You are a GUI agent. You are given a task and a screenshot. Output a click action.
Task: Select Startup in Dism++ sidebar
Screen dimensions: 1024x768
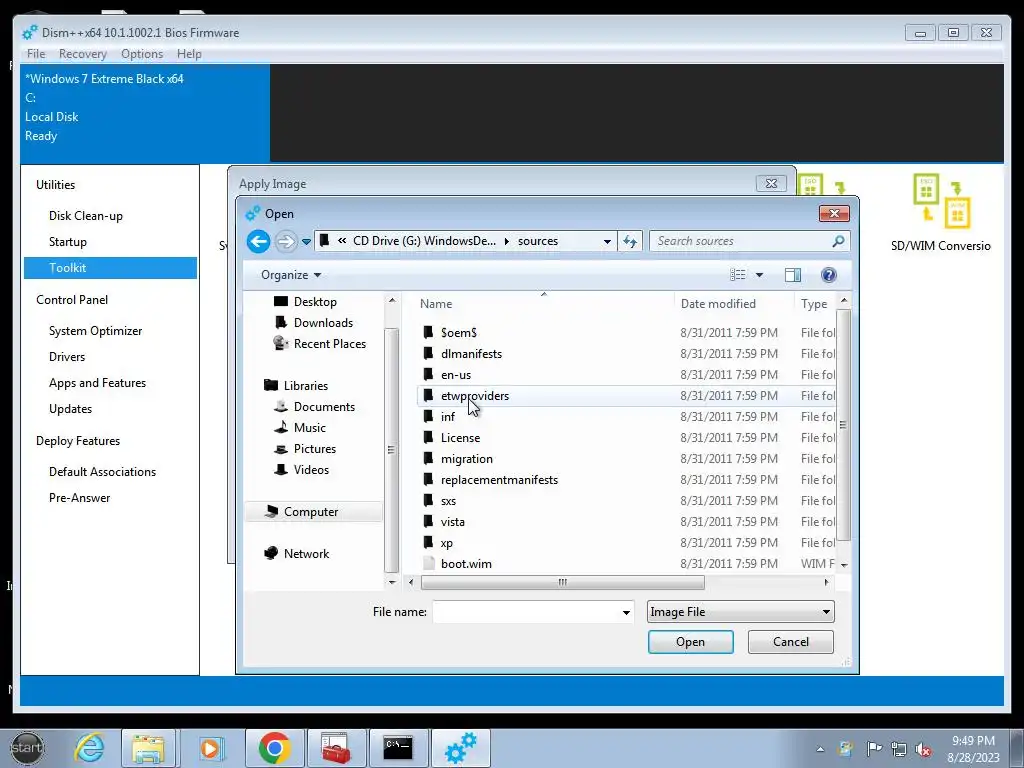pyautogui.click(x=67, y=242)
